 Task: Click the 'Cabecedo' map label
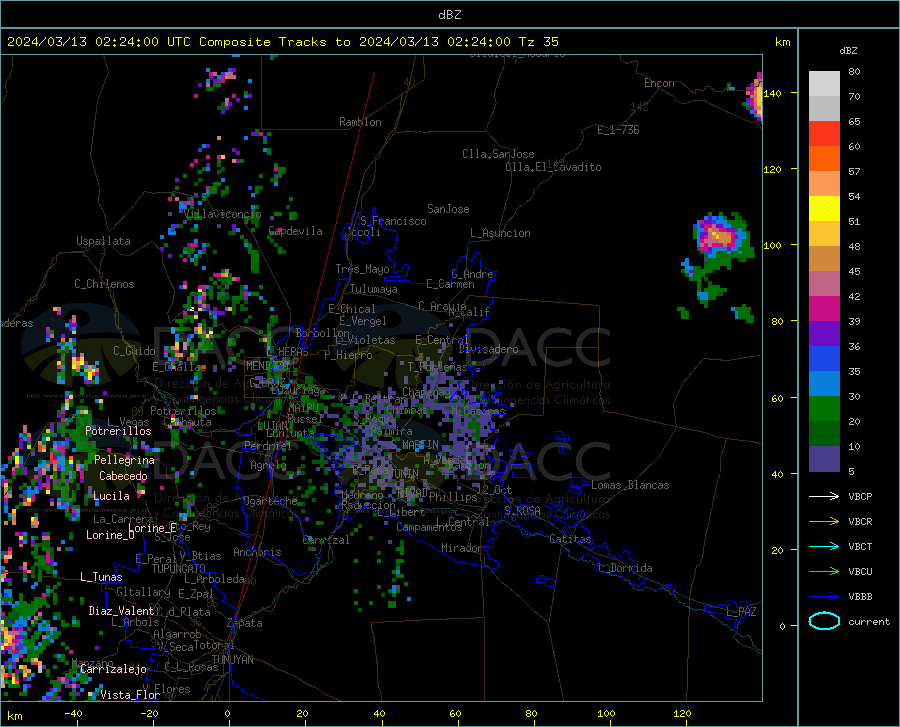[x=123, y=476]
